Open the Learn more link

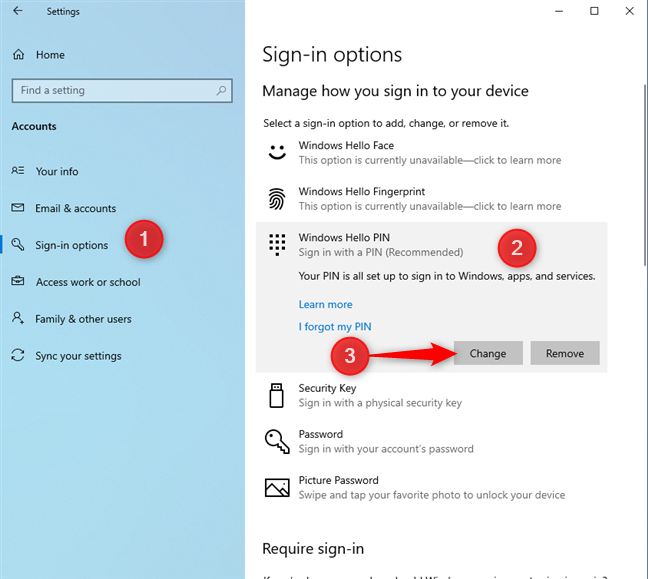pos(326,304)
